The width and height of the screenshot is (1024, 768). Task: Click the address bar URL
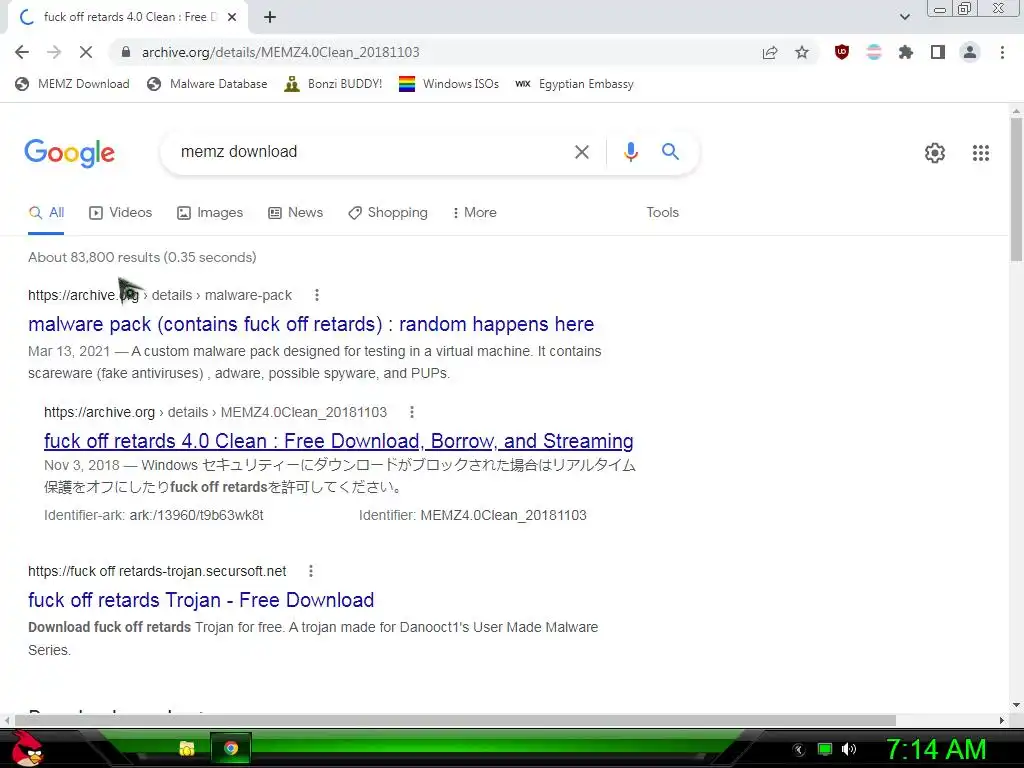(x=281, y=52)
